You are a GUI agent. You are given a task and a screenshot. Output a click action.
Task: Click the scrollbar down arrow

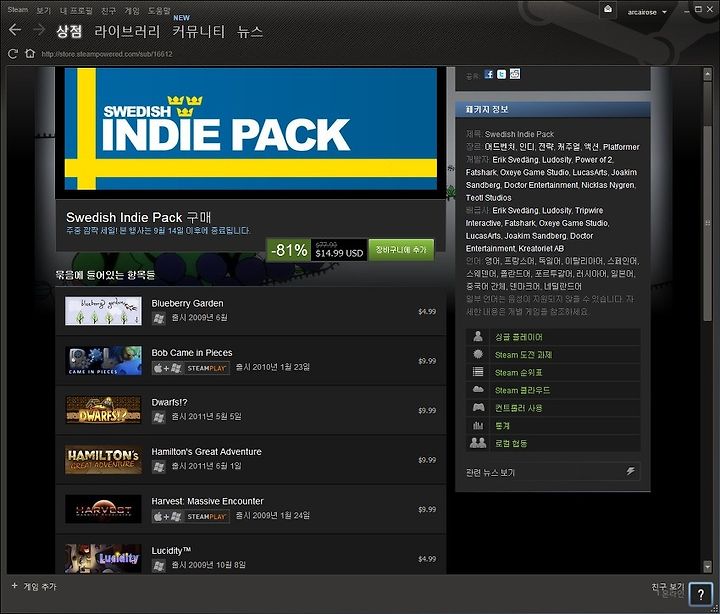(x=707, y=567)
